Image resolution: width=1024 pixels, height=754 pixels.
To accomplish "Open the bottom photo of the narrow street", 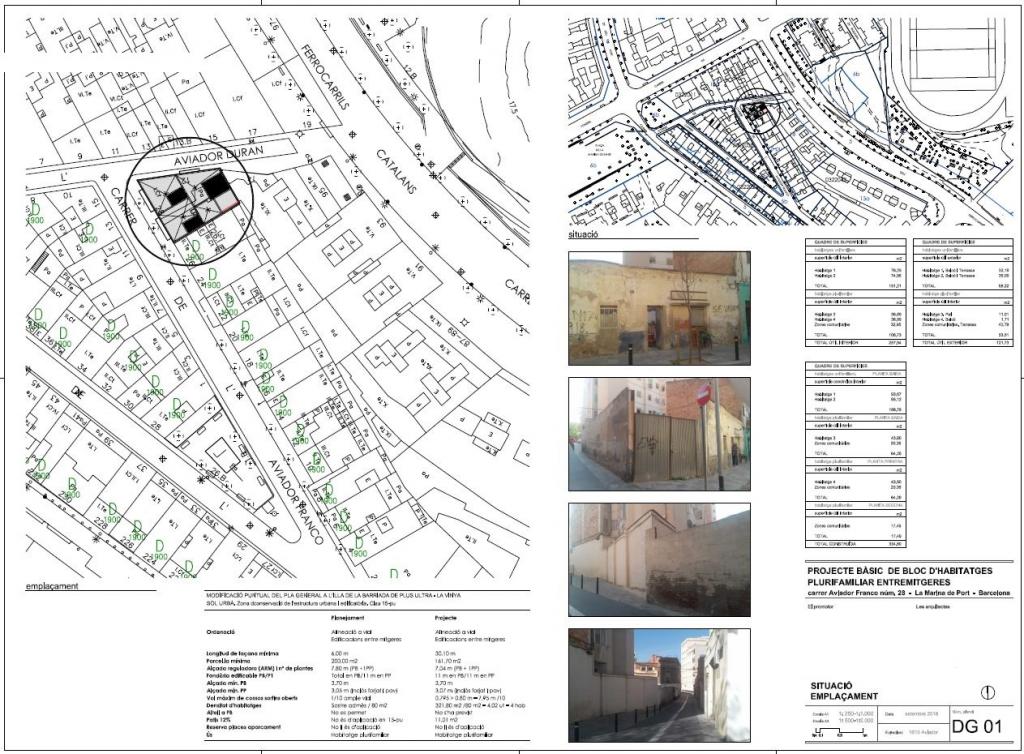I will (x=658, y=685).
